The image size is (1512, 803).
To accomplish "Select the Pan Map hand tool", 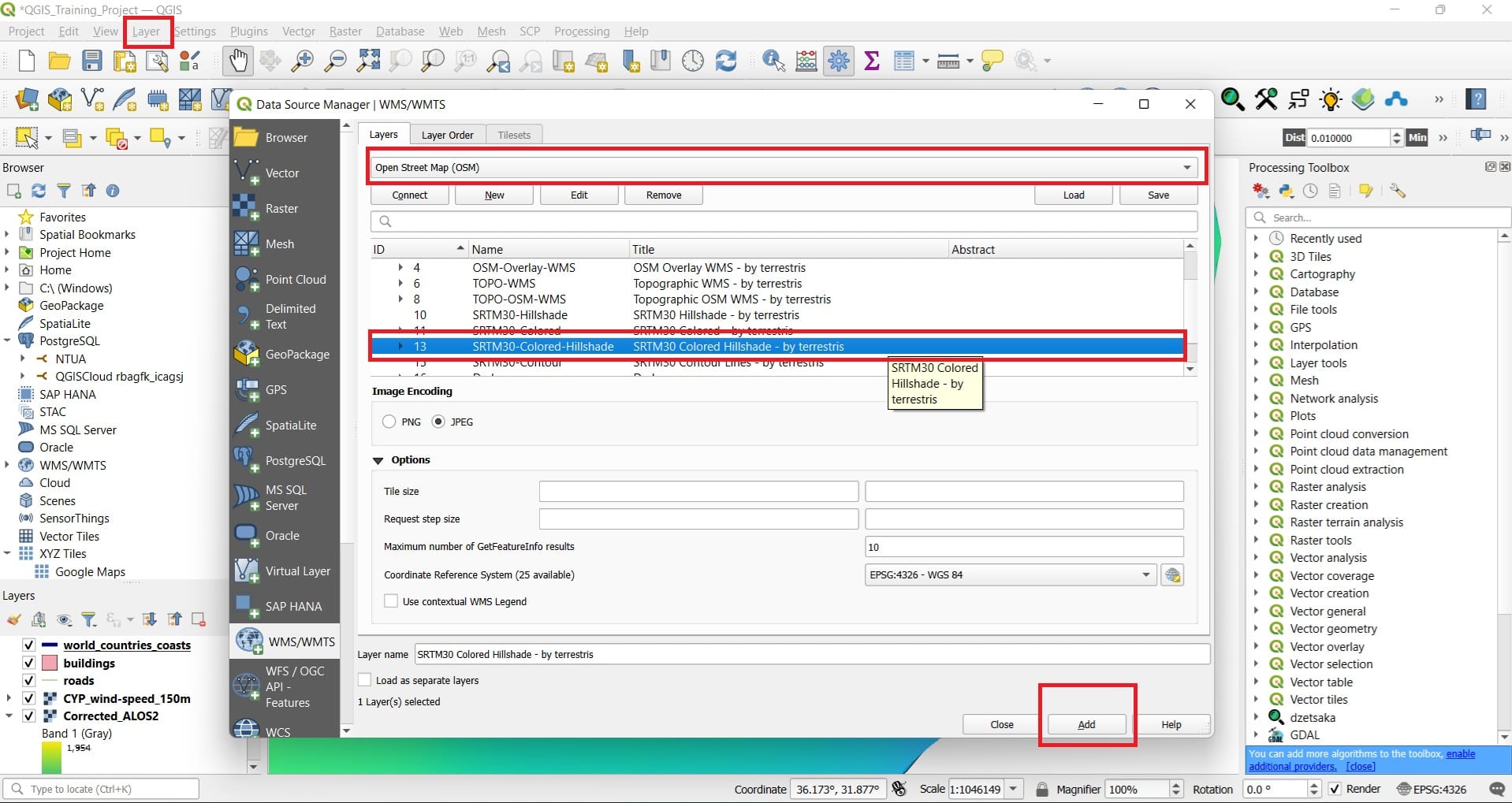I will (237, 61).
